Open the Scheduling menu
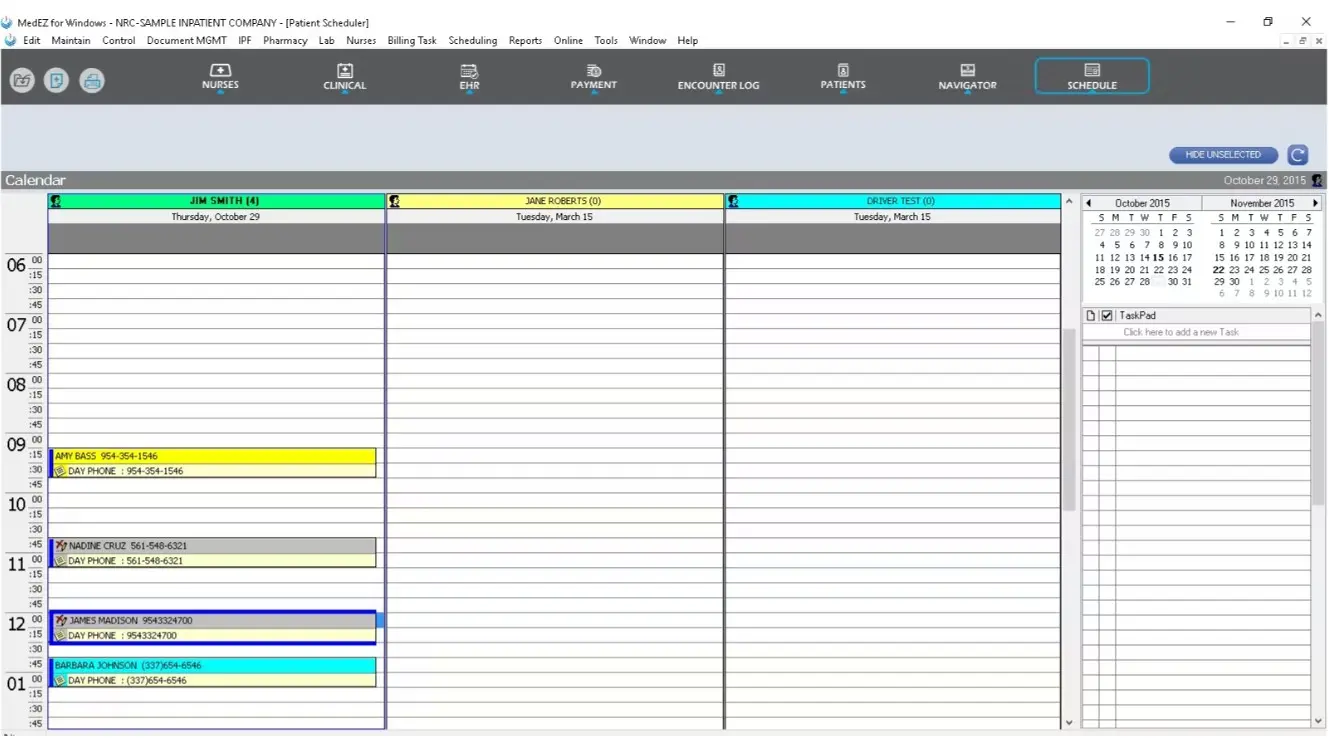 click(x=472, y=40)
